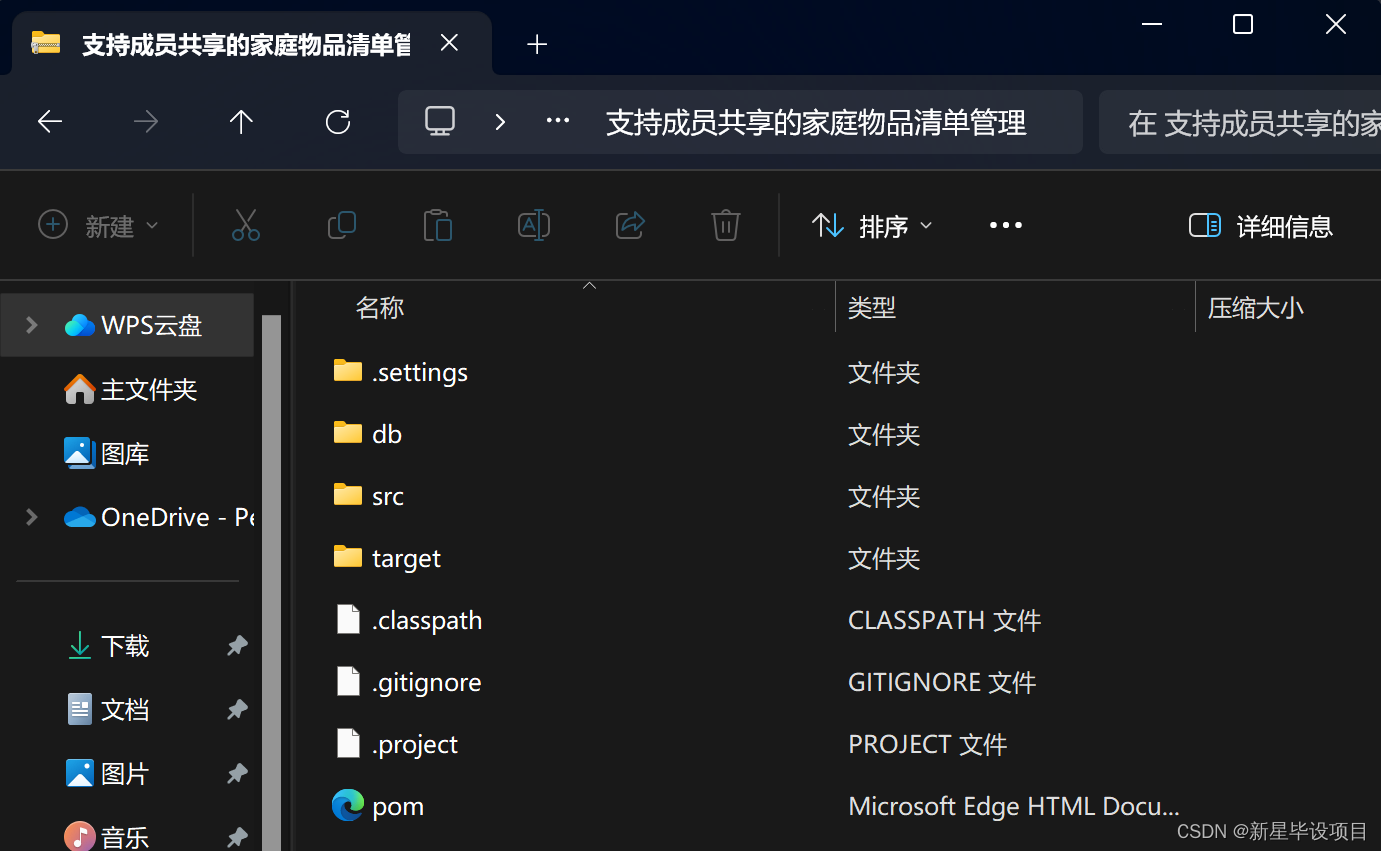The width and height of the screenshot is (1381, 851).
Task: Open the toolbar See more ellipsis menu
Action: tap(1005, 225)
